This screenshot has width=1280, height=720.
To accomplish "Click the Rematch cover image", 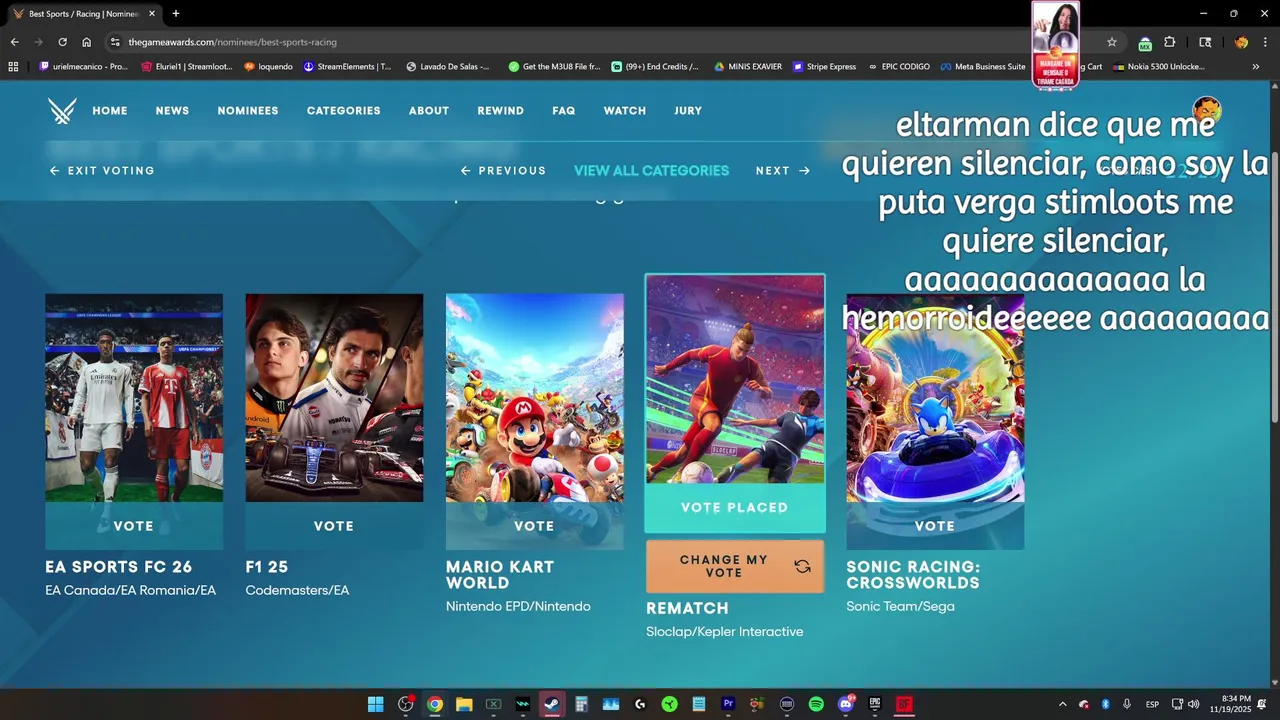I will (x=735, y=380).
